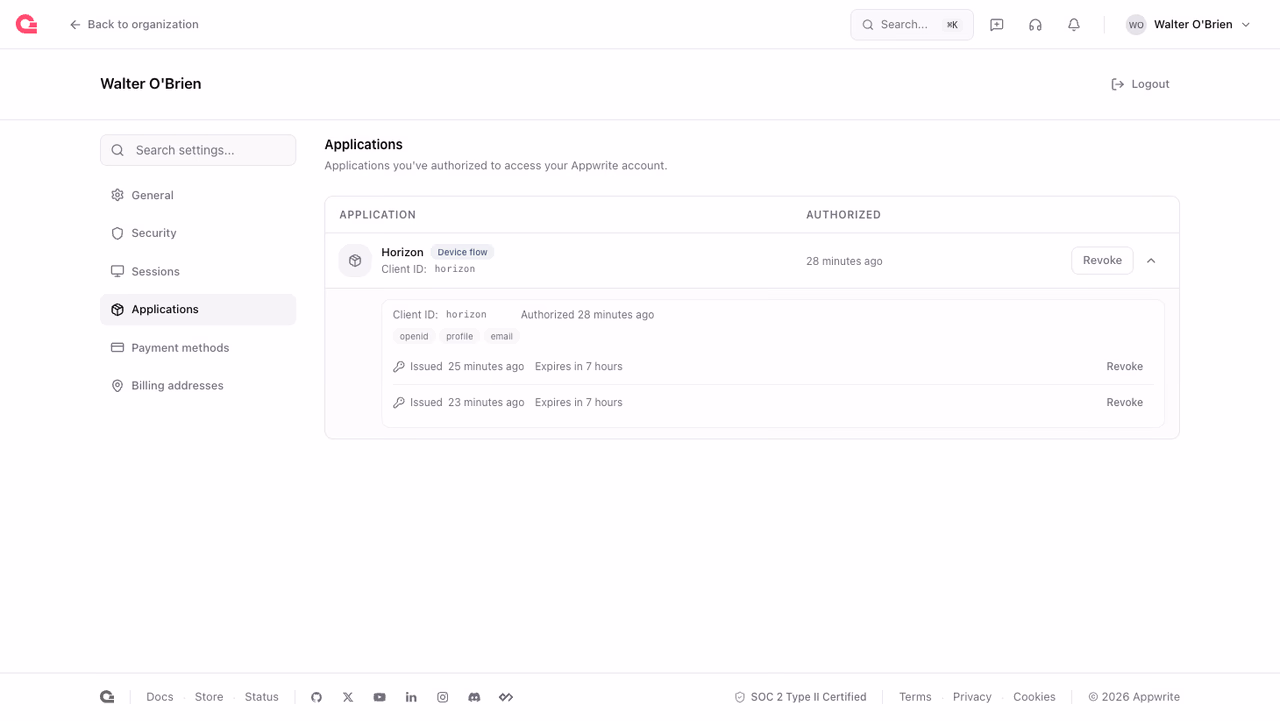
Task: Open the notifications bell
Action: point(1074,25)
